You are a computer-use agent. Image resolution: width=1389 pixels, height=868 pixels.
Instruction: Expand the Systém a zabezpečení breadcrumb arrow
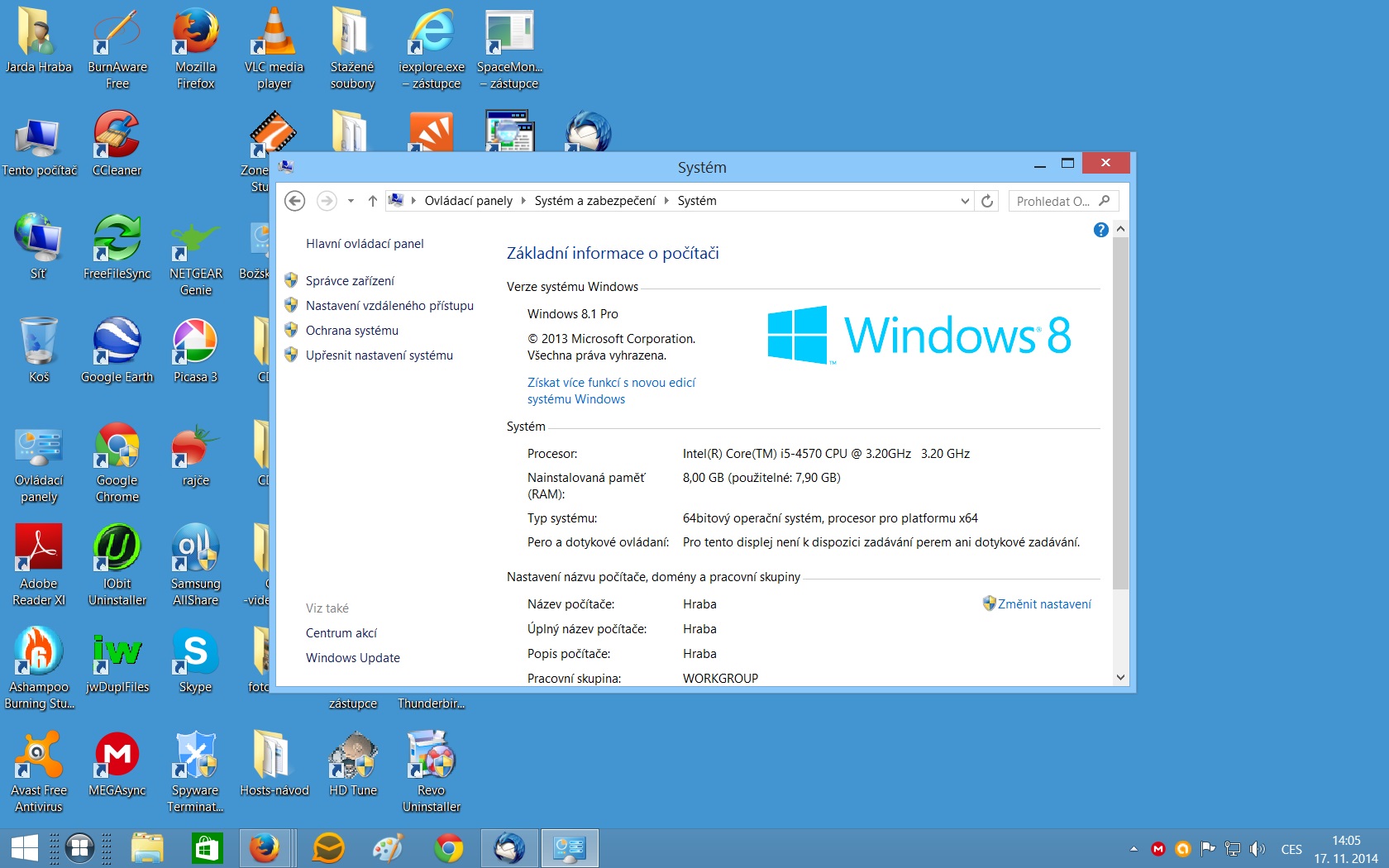point(666,201)
